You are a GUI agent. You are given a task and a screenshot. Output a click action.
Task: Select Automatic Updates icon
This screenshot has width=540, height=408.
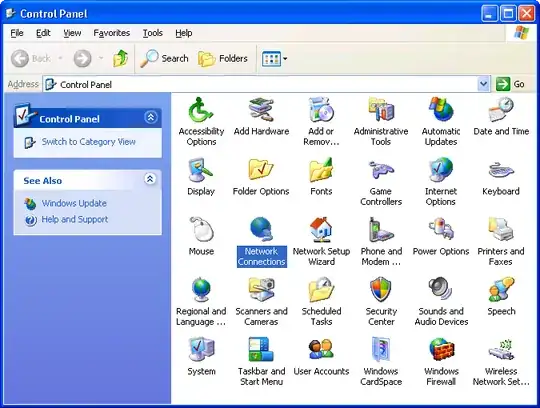coord(441,122)
